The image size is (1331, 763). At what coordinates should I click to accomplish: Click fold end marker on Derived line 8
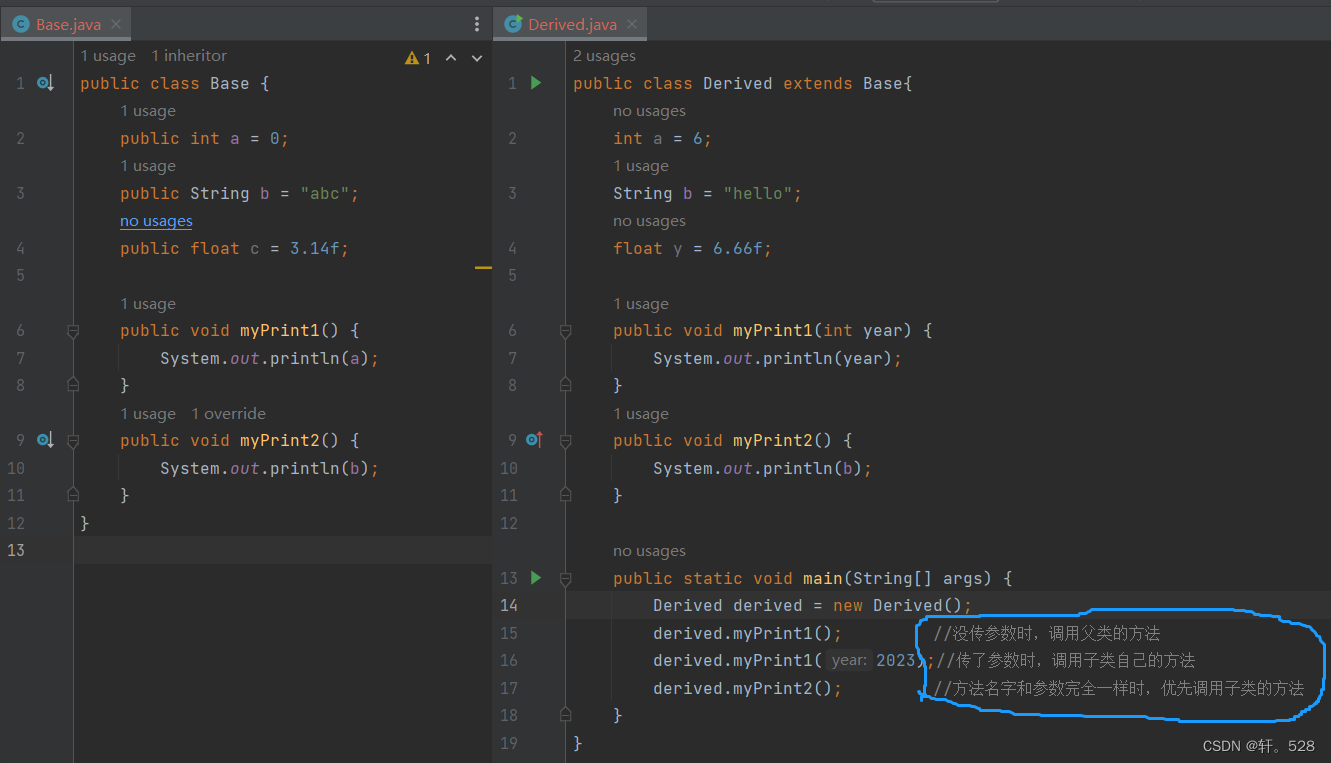pyautogui.click(x=566, y=385)
